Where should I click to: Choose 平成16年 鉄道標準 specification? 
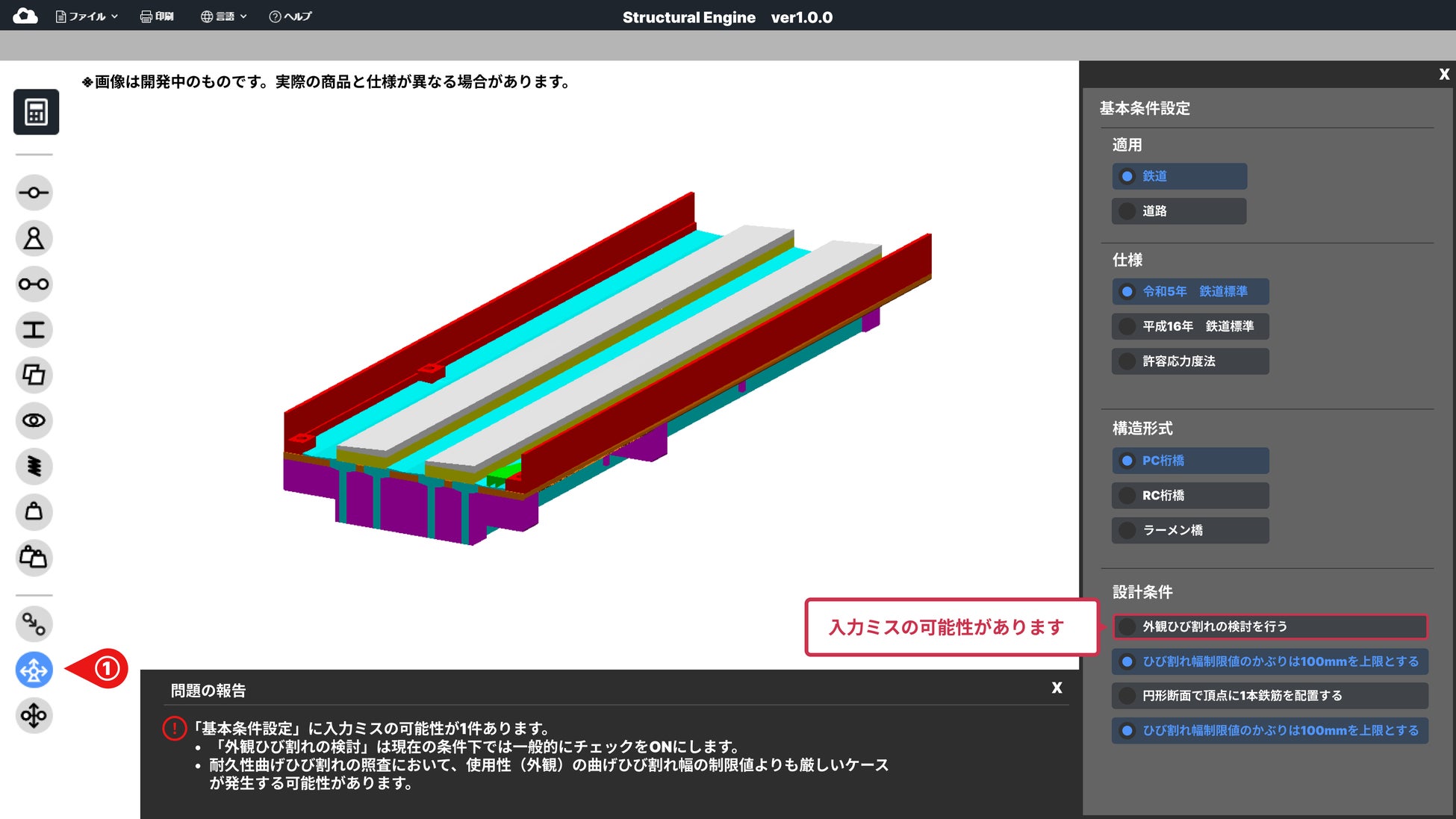click(1189, 326)
